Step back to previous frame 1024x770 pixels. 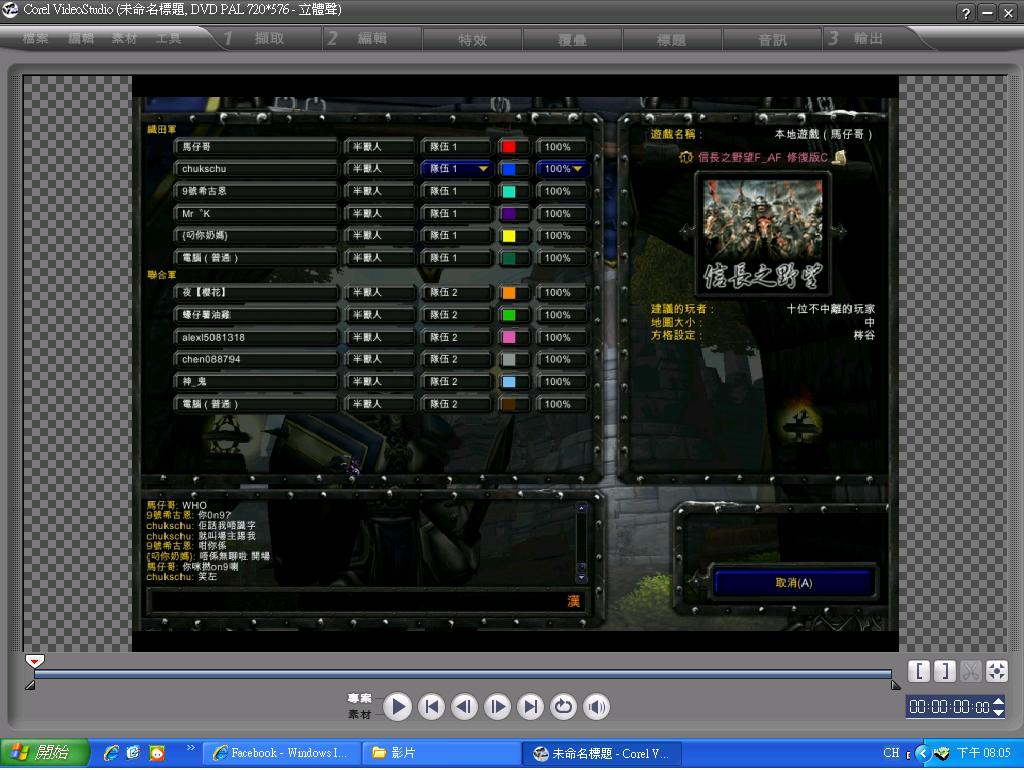tap(464, 707)
